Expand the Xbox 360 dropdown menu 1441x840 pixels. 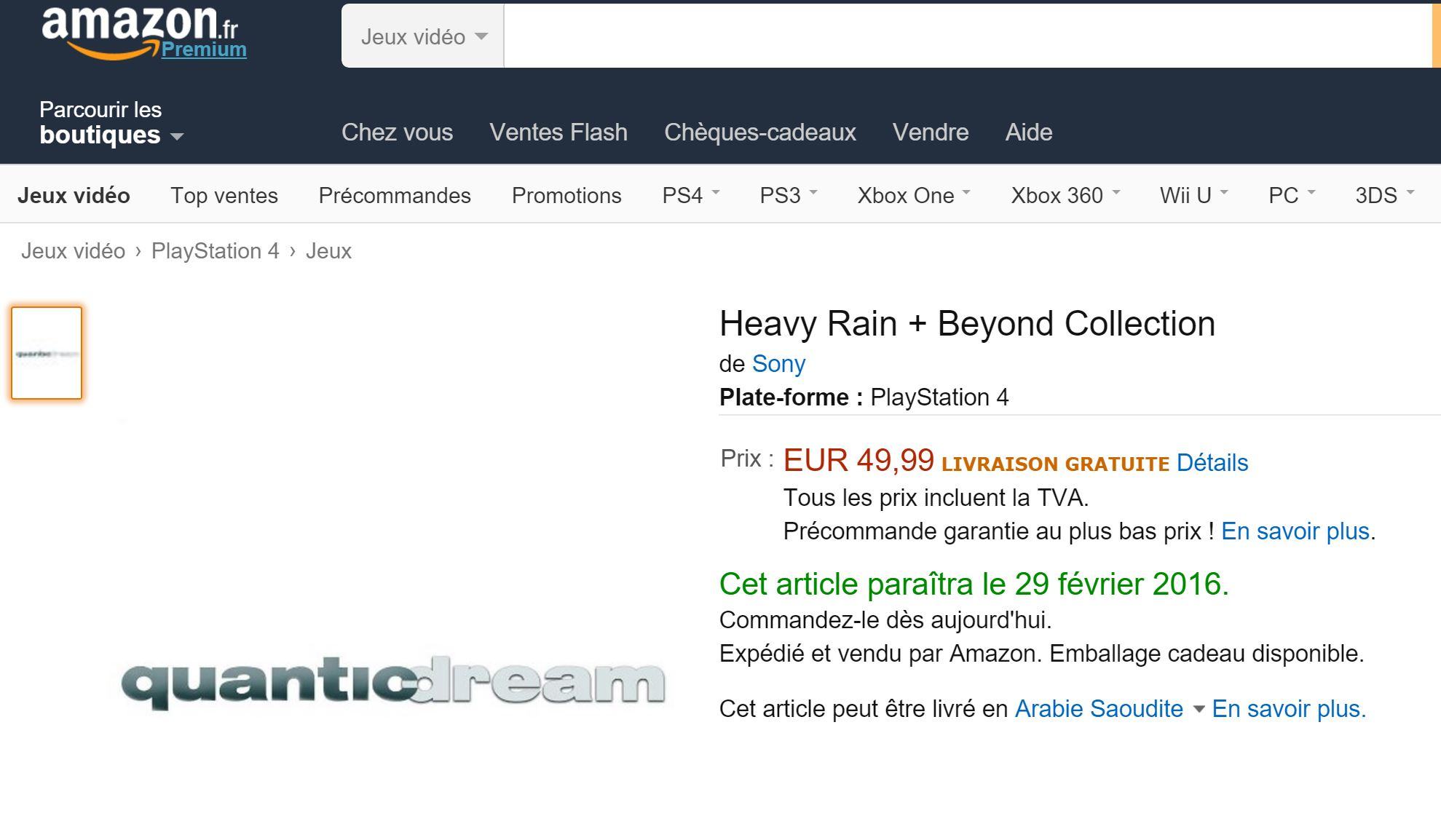[1065, 195]
